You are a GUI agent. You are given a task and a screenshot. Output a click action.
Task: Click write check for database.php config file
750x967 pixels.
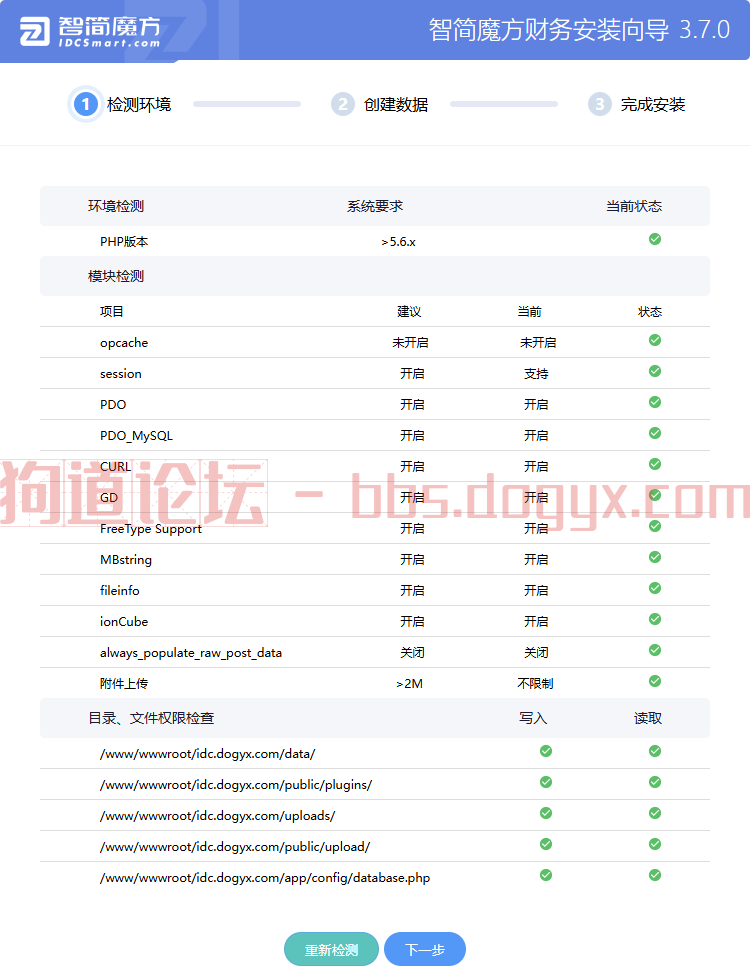click(x=546, y=875)
